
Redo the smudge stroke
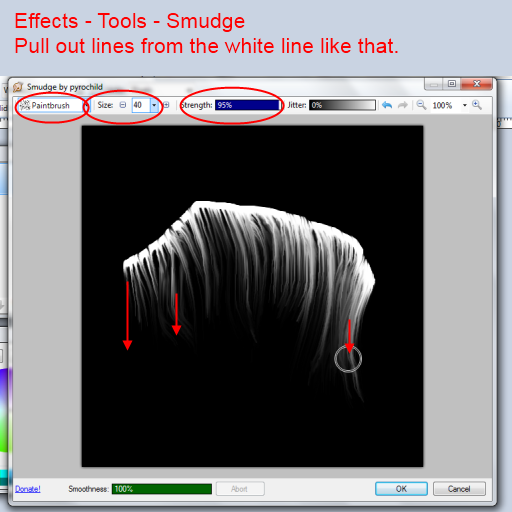(403, 105)
